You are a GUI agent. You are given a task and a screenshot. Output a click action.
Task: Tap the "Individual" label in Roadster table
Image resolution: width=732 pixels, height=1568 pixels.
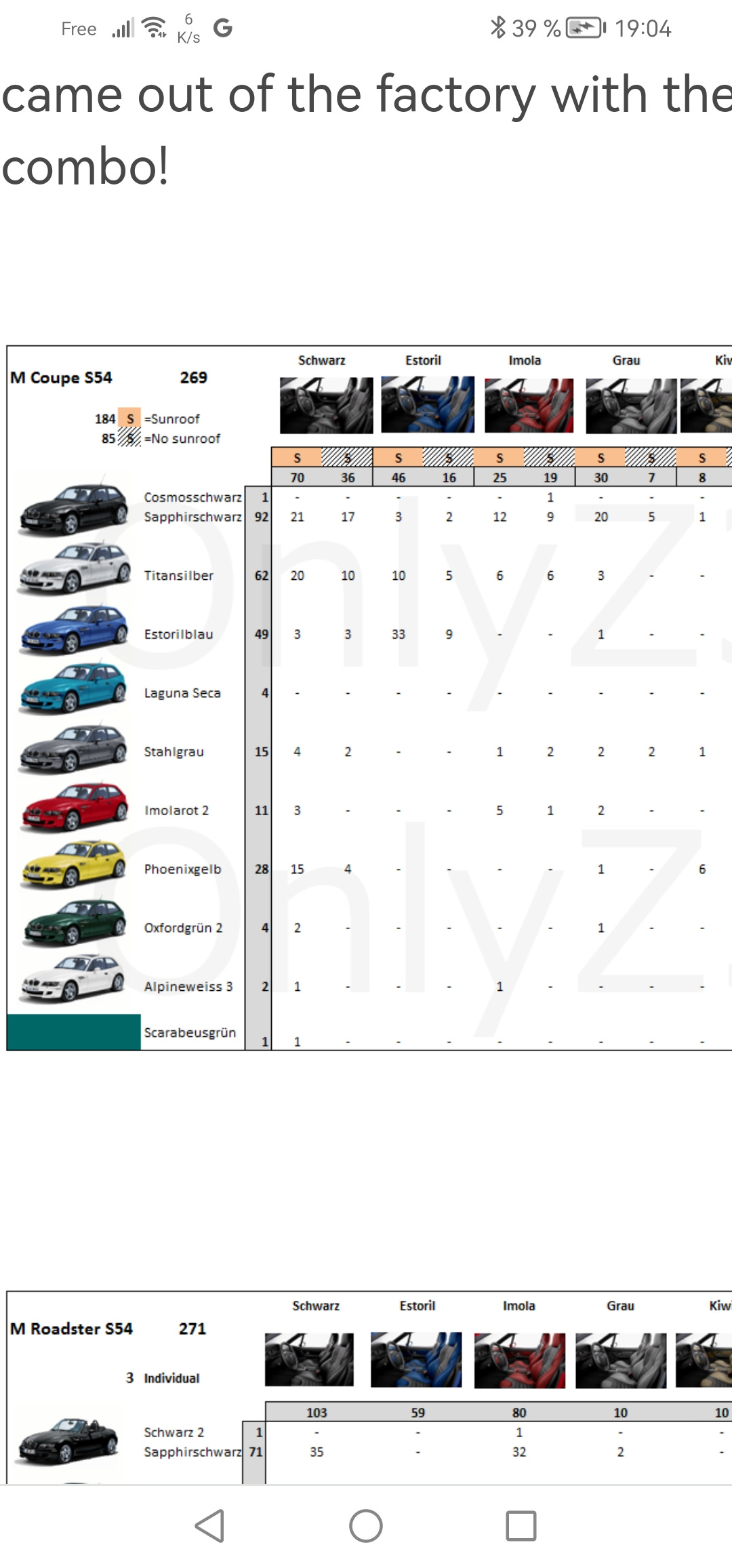coord(171,1378)
